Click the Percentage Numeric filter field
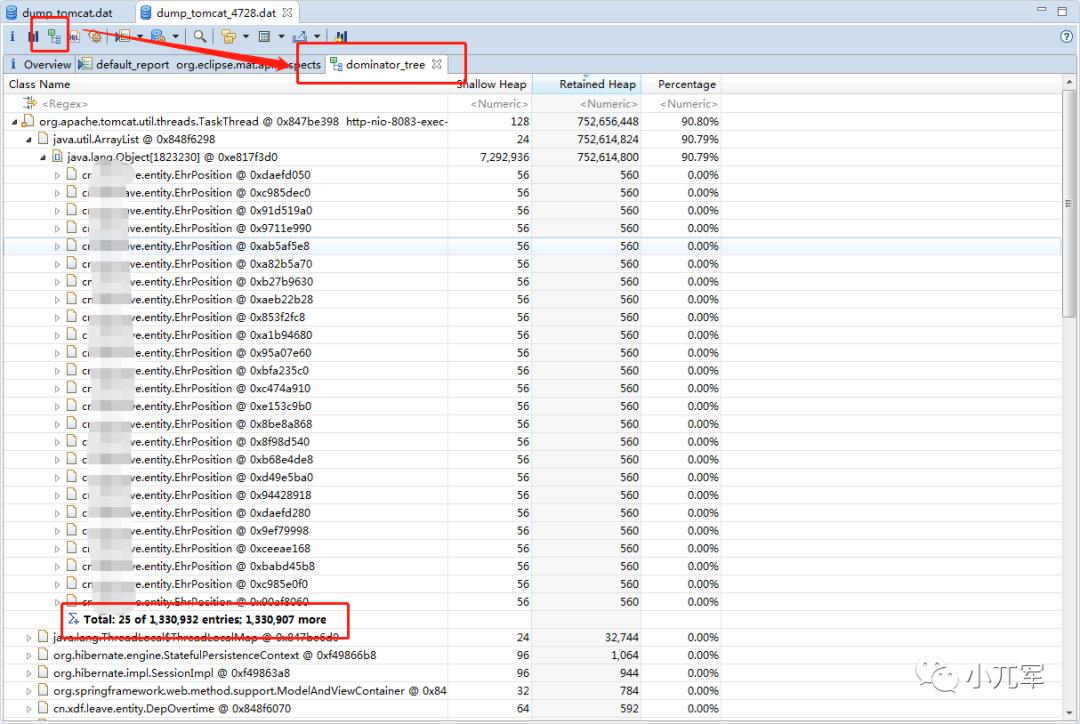1080x724 pixels. (x=681, y=103)
